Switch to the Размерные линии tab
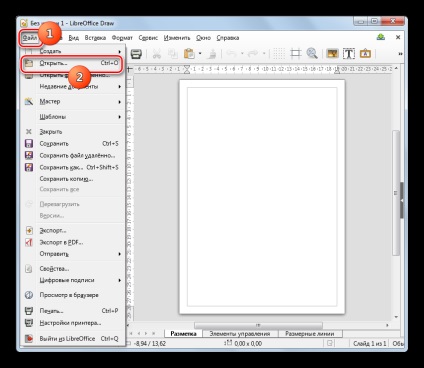The image size is (424, 368). pyautogui.click(x=310, y=333)
